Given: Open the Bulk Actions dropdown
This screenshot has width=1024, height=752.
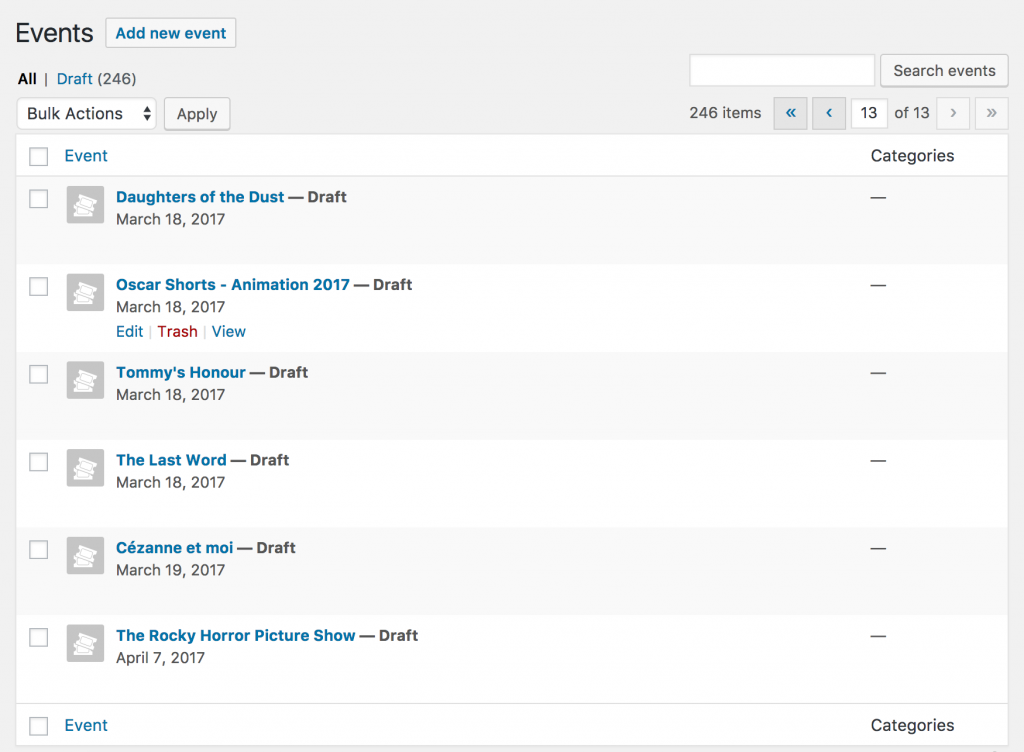Looking at the screenshot, I should click(86, 114).
